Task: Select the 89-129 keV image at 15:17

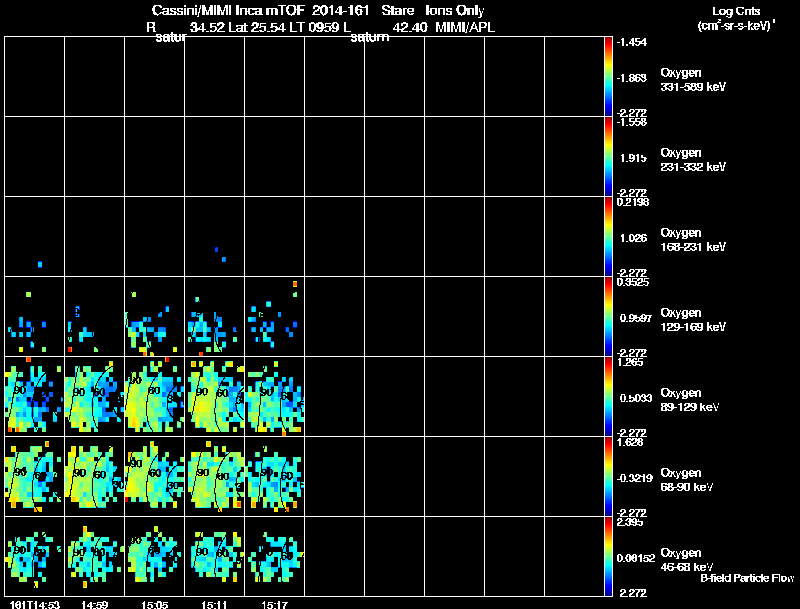Action: coord(274,397)
